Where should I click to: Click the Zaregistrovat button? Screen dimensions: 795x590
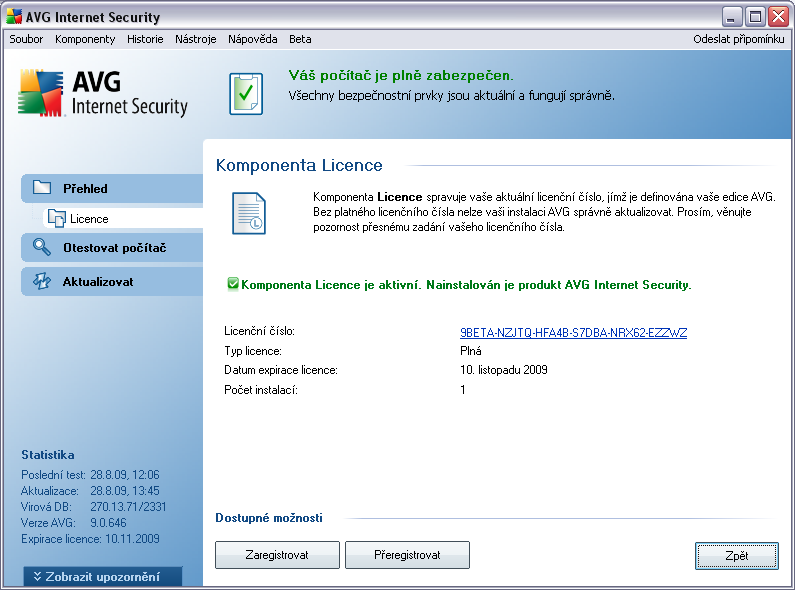tap(277, 555)
